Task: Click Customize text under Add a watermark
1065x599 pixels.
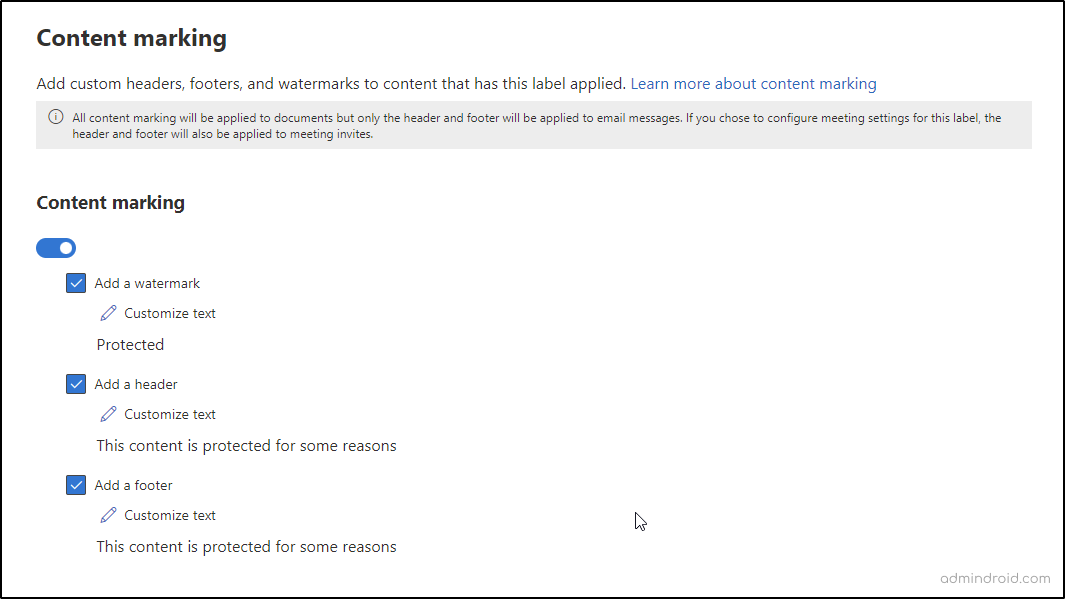Action: pyautogui.click(x=170, y=313)
